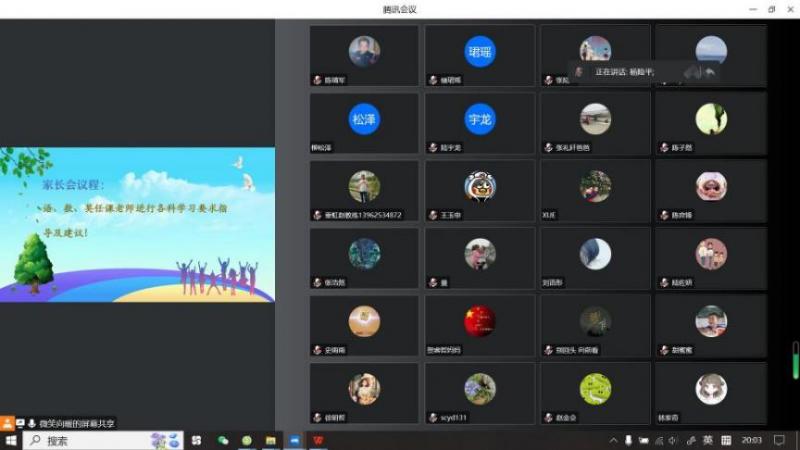
Task: Open Task View in the taskbar
Action: [x=196, y=440]
